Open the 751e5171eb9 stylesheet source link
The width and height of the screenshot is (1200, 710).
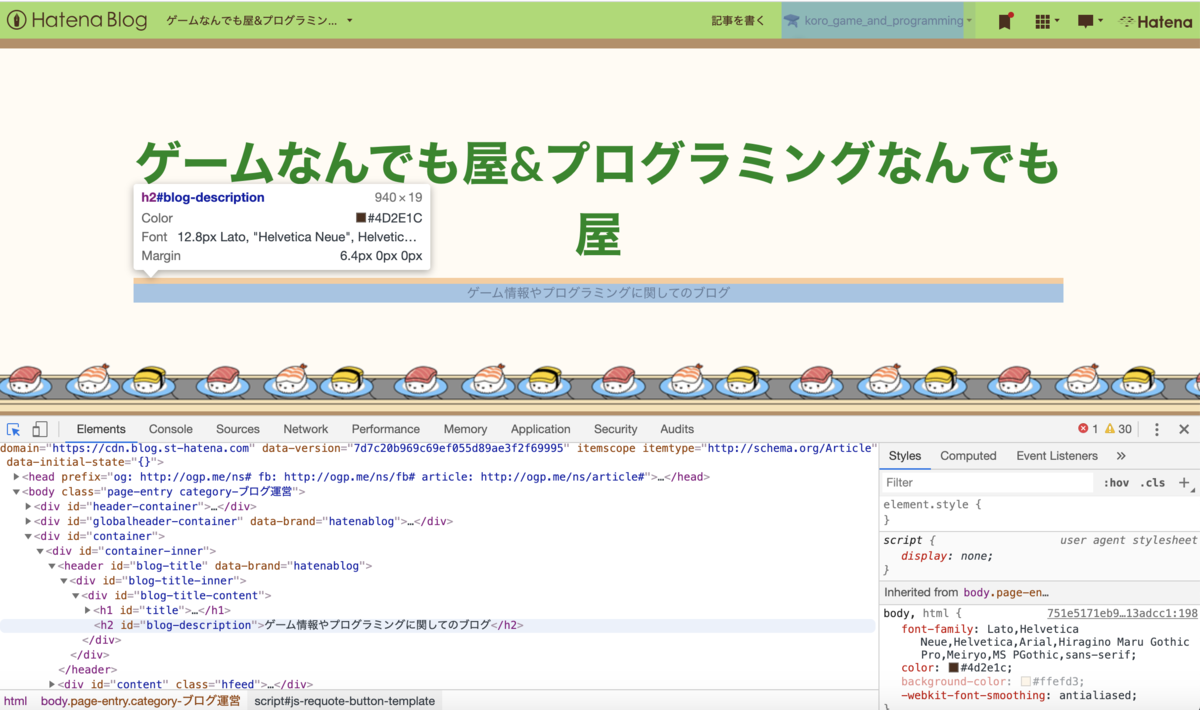[1122, 614]
